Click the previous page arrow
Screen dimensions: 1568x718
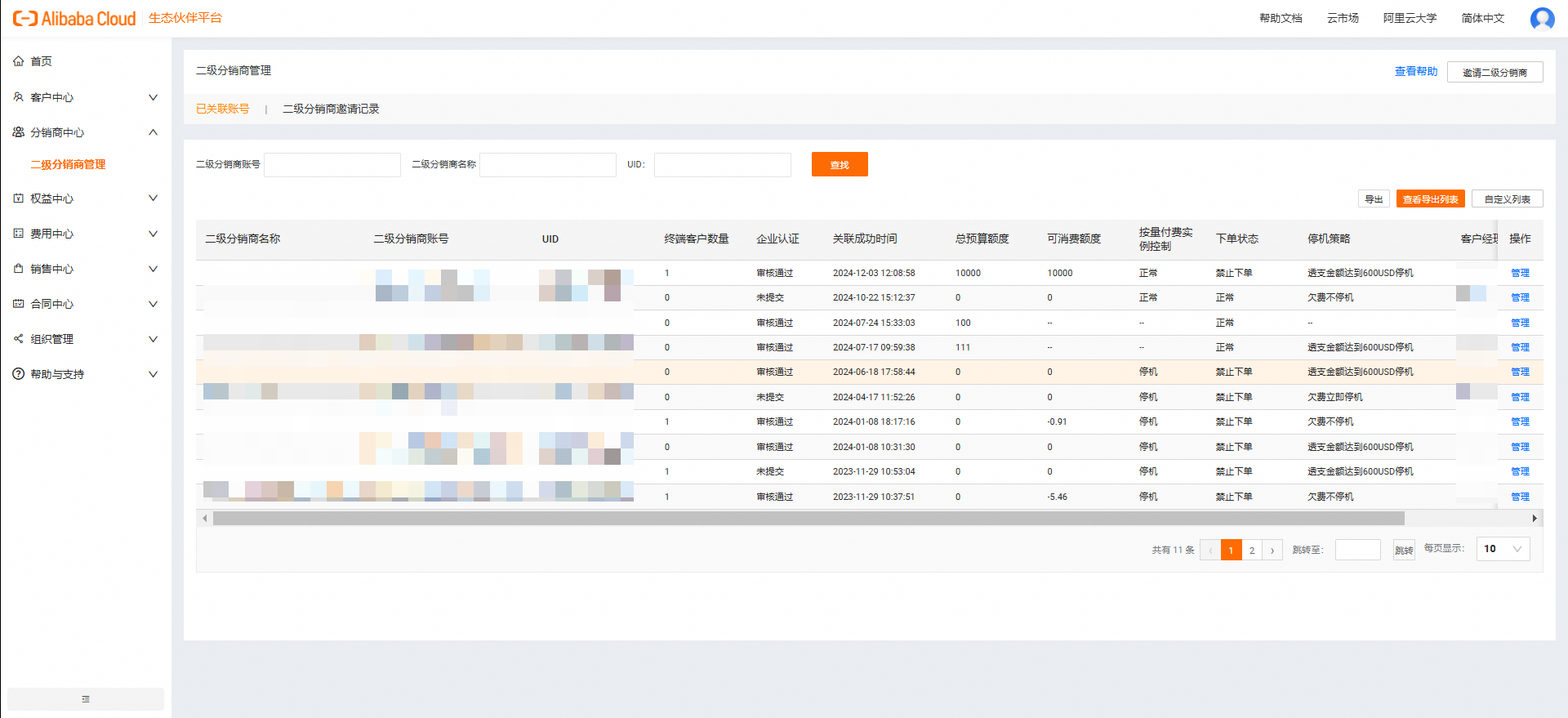(x=1210, y=551)
